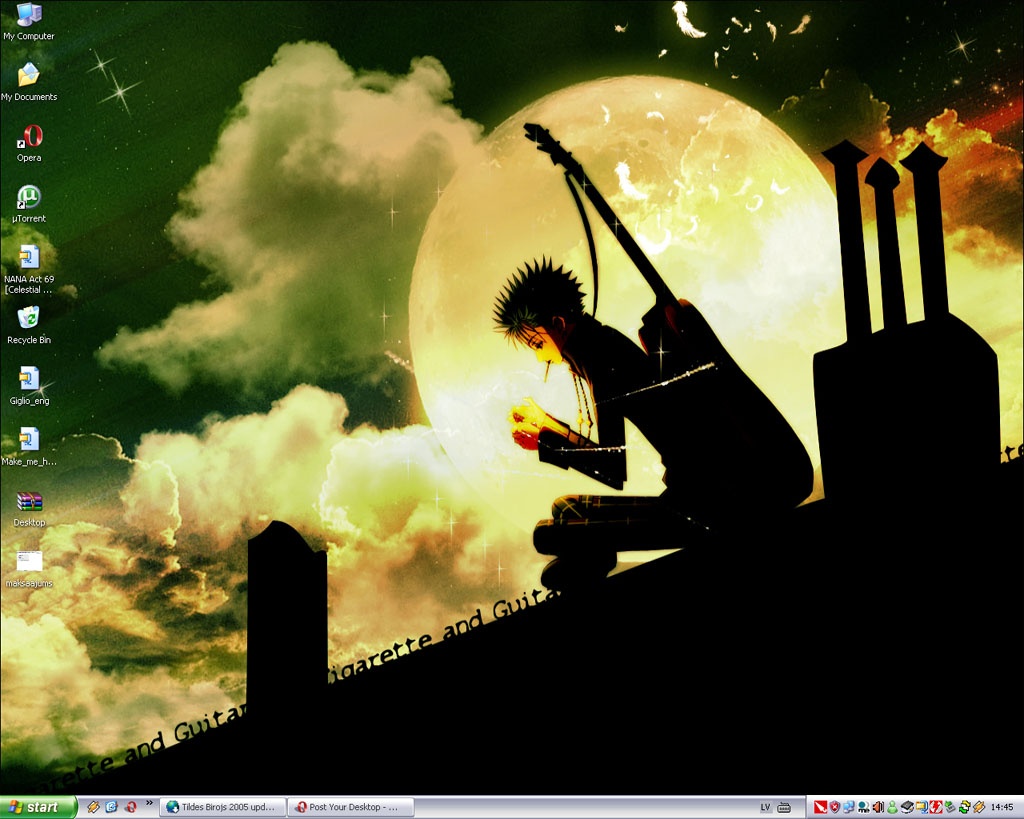Select the Recycle Bin icon

[x=29, y=325]
